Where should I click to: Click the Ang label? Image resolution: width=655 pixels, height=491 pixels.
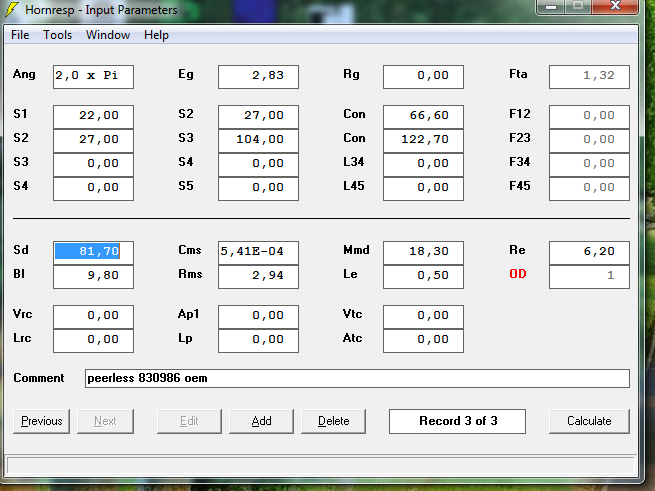[24, 74]
